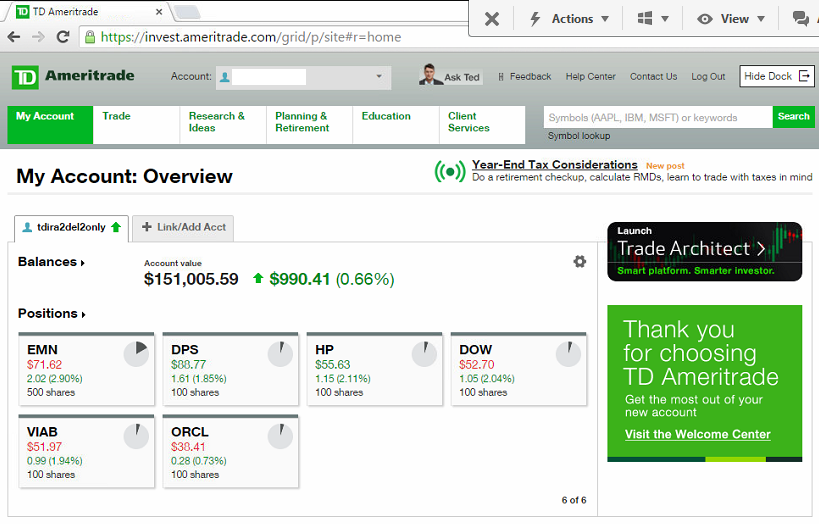The image size is (819, 524).
Task: Click the Link/Add Acct tab
Action: [183, 228]
